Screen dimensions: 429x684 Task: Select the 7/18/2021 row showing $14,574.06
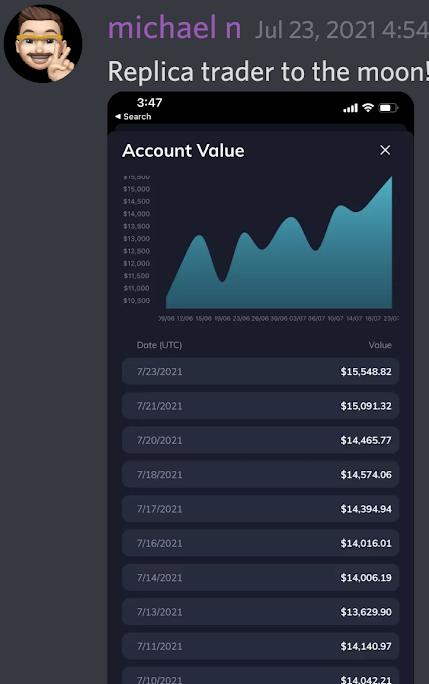[x=261, y=474]
